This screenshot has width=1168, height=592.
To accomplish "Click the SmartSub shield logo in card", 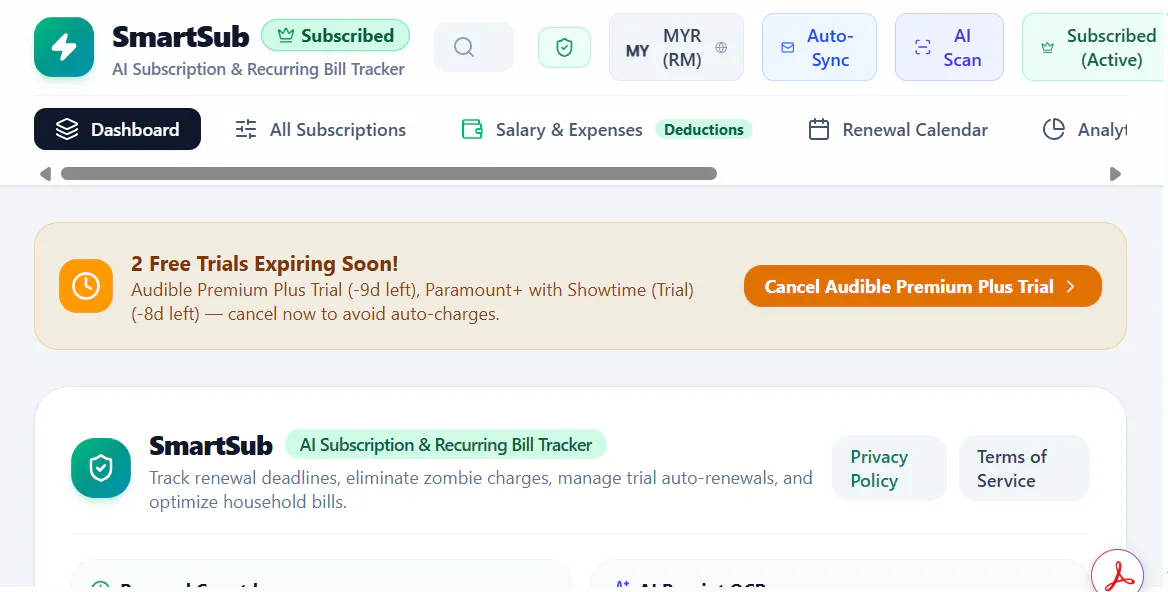I will coord(101,468).
